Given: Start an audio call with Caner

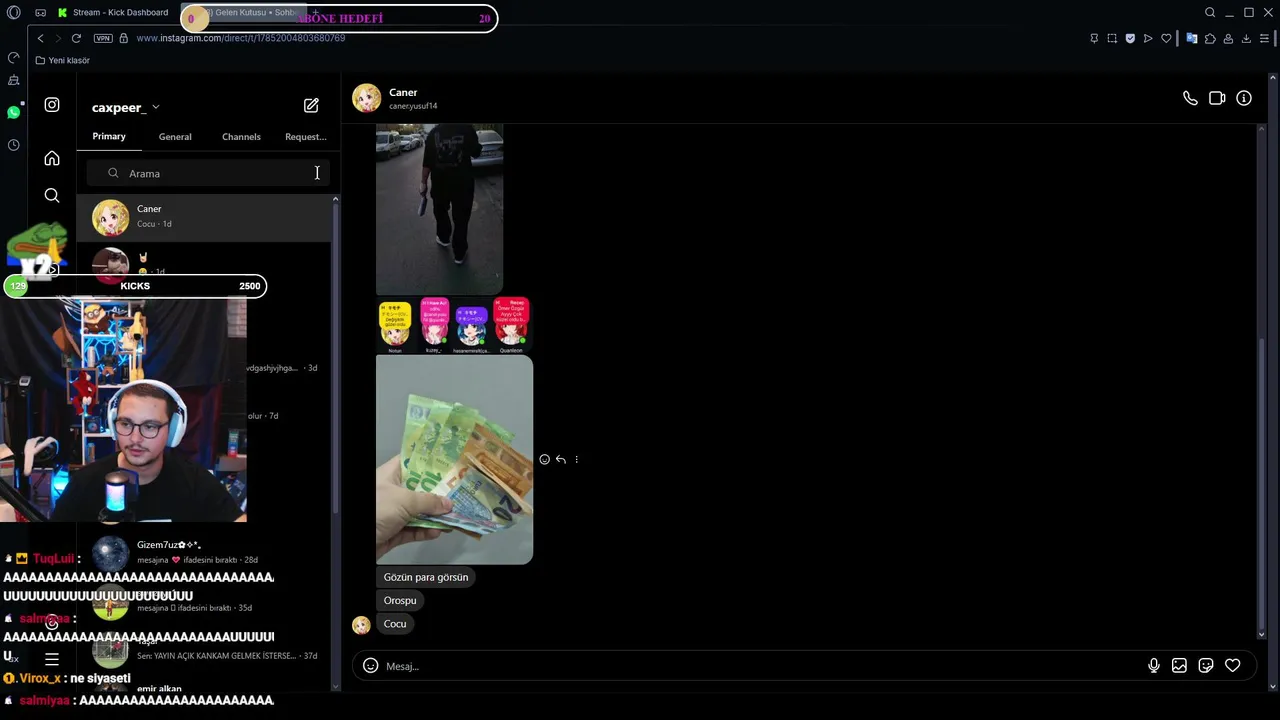Looking at the screenshot, I should click(1190, 98).
